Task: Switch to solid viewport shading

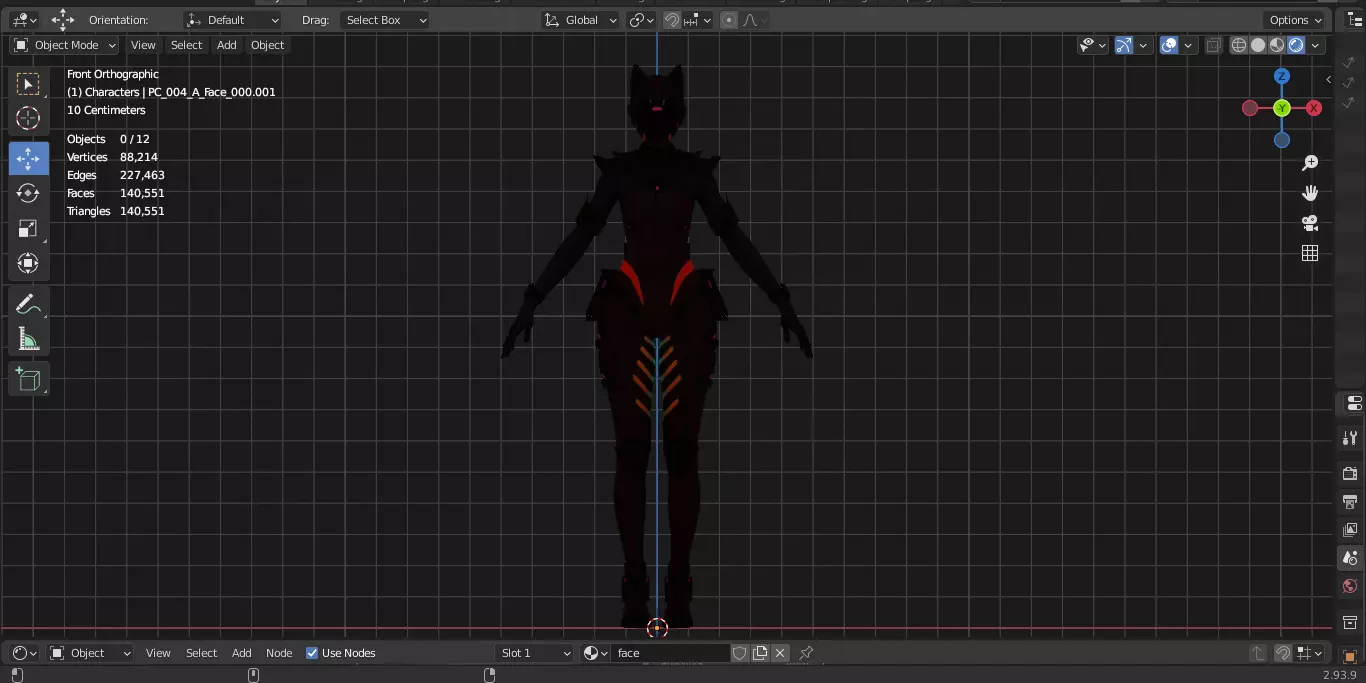Action: pyautogui.click(x=1258, y=45)
